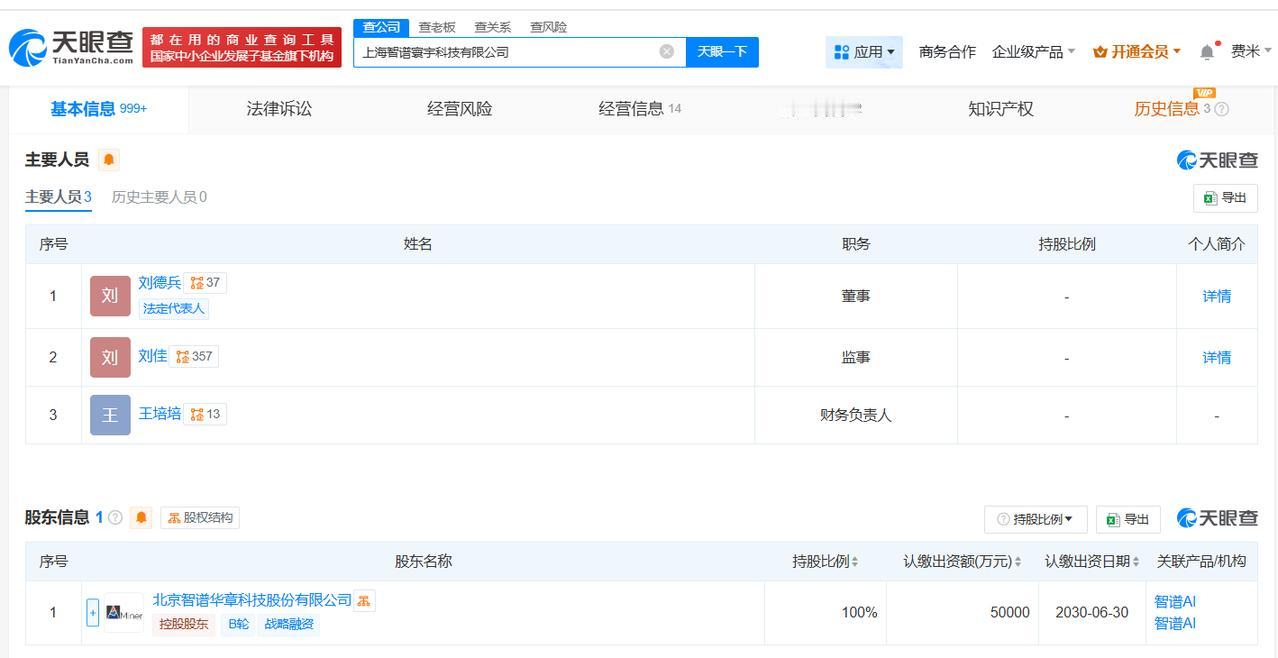Click the B轮 tag
The width and height of the screenshot is (1278, 658).
click(x=238, y=624)
